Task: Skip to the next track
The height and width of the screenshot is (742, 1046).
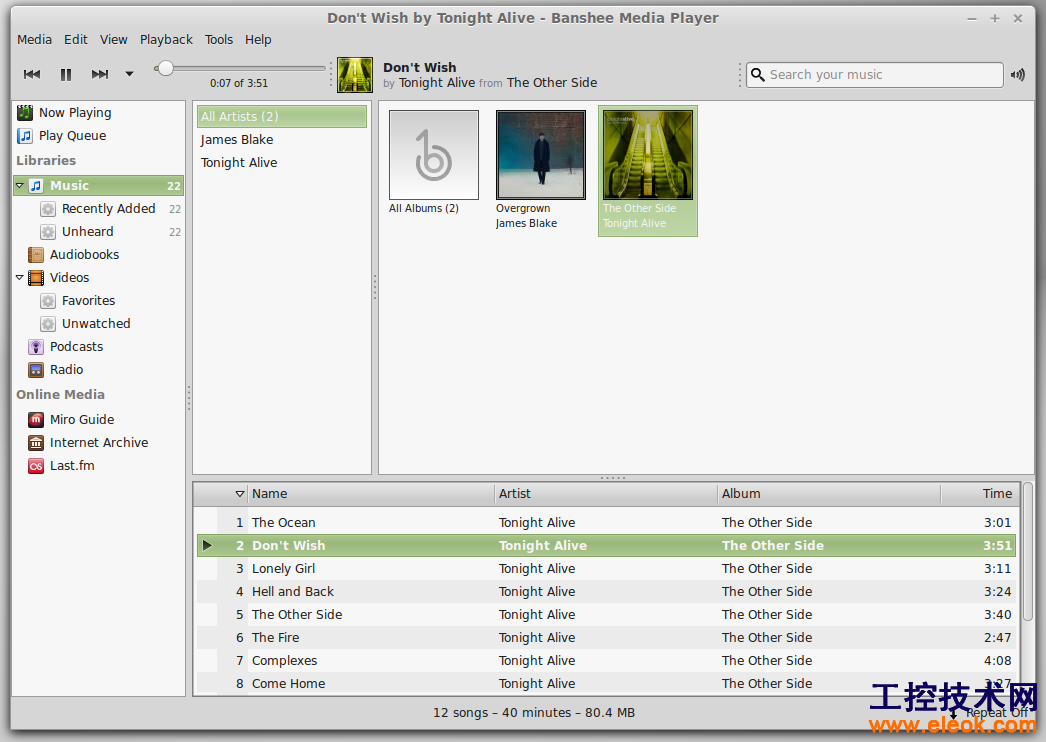Action: tap(100, 74)
